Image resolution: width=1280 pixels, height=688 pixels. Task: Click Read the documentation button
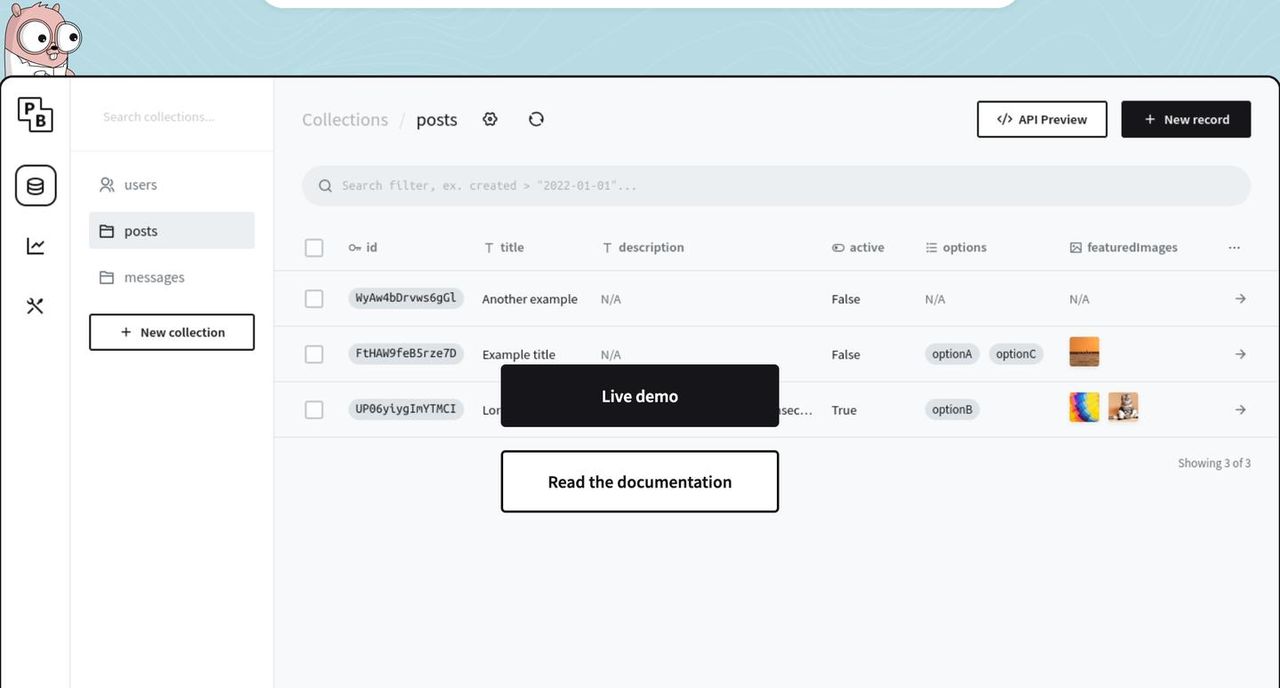pyautogui.click(x=640, y=482)
